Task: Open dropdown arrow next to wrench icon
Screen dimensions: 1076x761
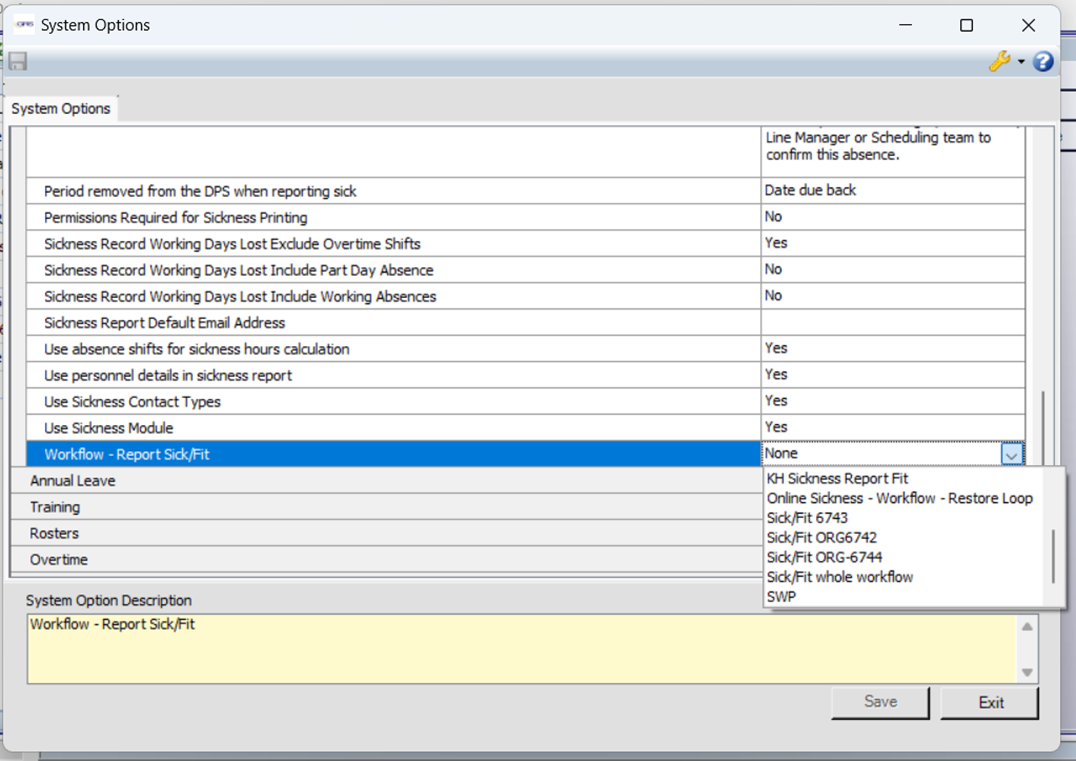Action: coord(1021,62)
